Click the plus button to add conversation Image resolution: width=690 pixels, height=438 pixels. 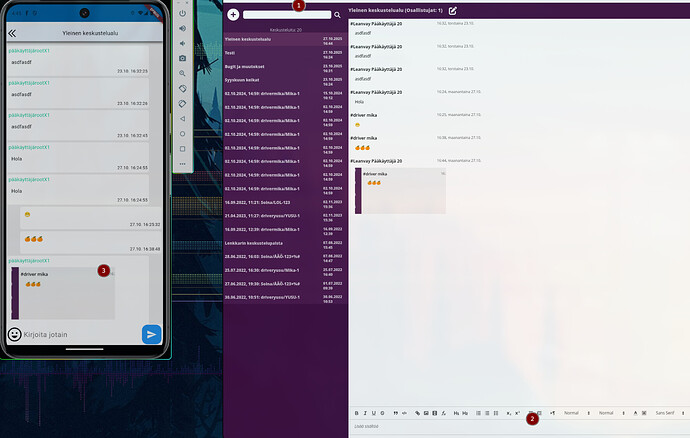(x=233, y=15)
